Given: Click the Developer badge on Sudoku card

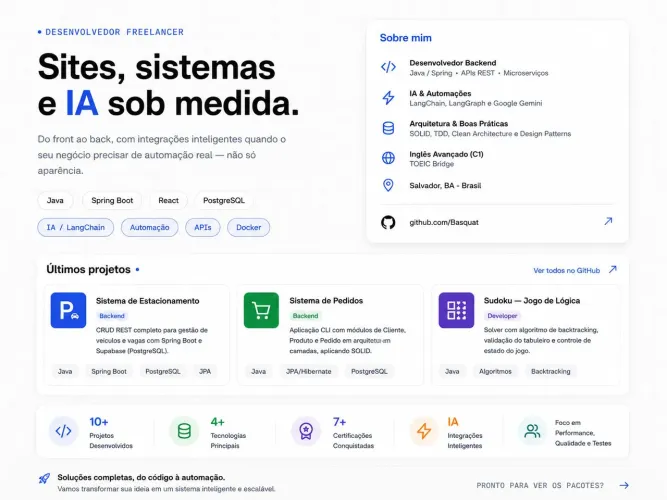Looking at the screenshot, I should pyautogui.click(x=502, y=316).
